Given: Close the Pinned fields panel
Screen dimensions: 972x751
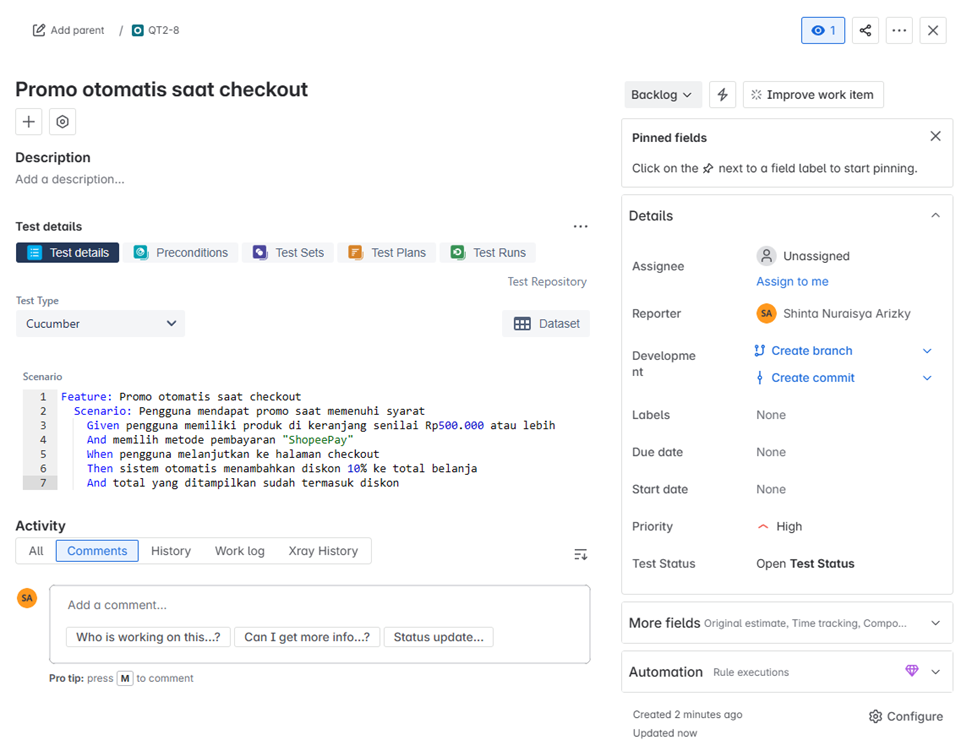Looking at the screenshot, I should [x=935, y=137].
